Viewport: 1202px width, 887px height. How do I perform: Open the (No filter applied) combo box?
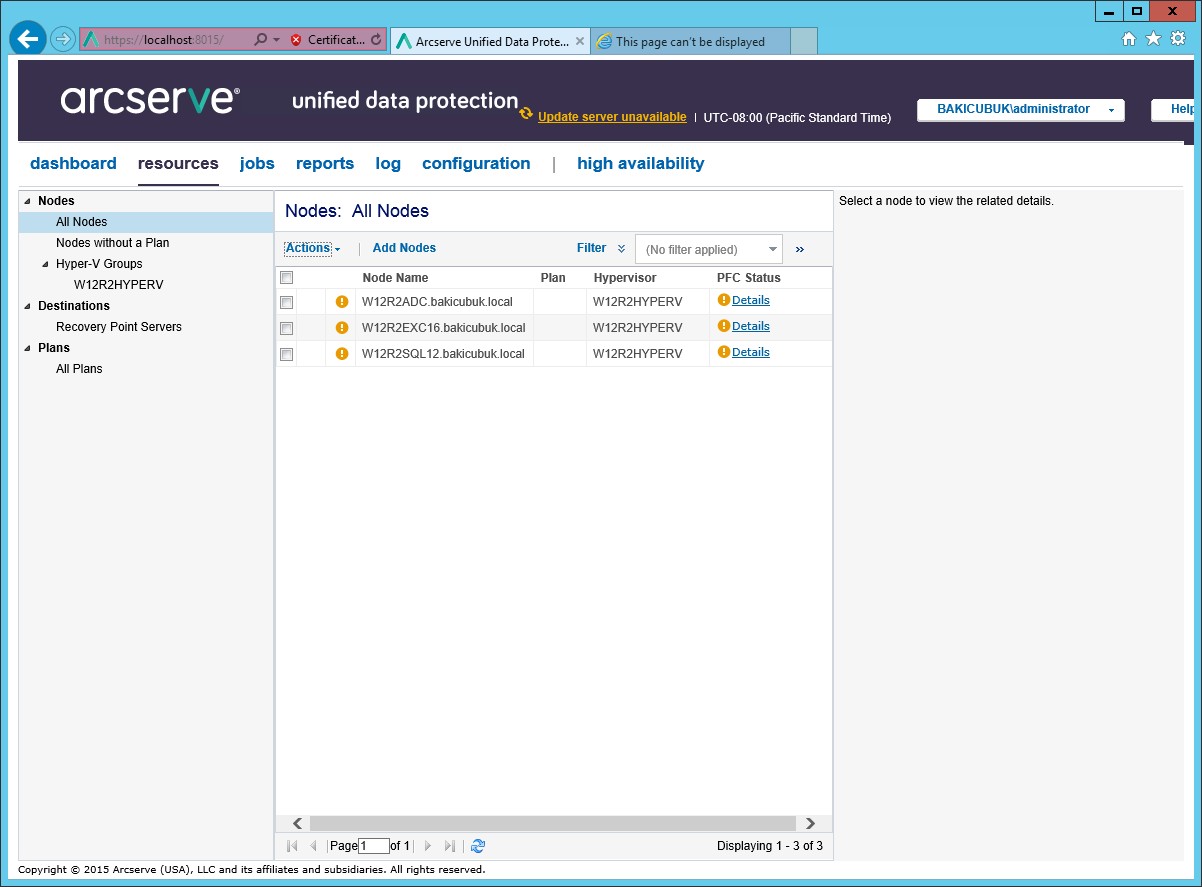(x=709, y=250)
